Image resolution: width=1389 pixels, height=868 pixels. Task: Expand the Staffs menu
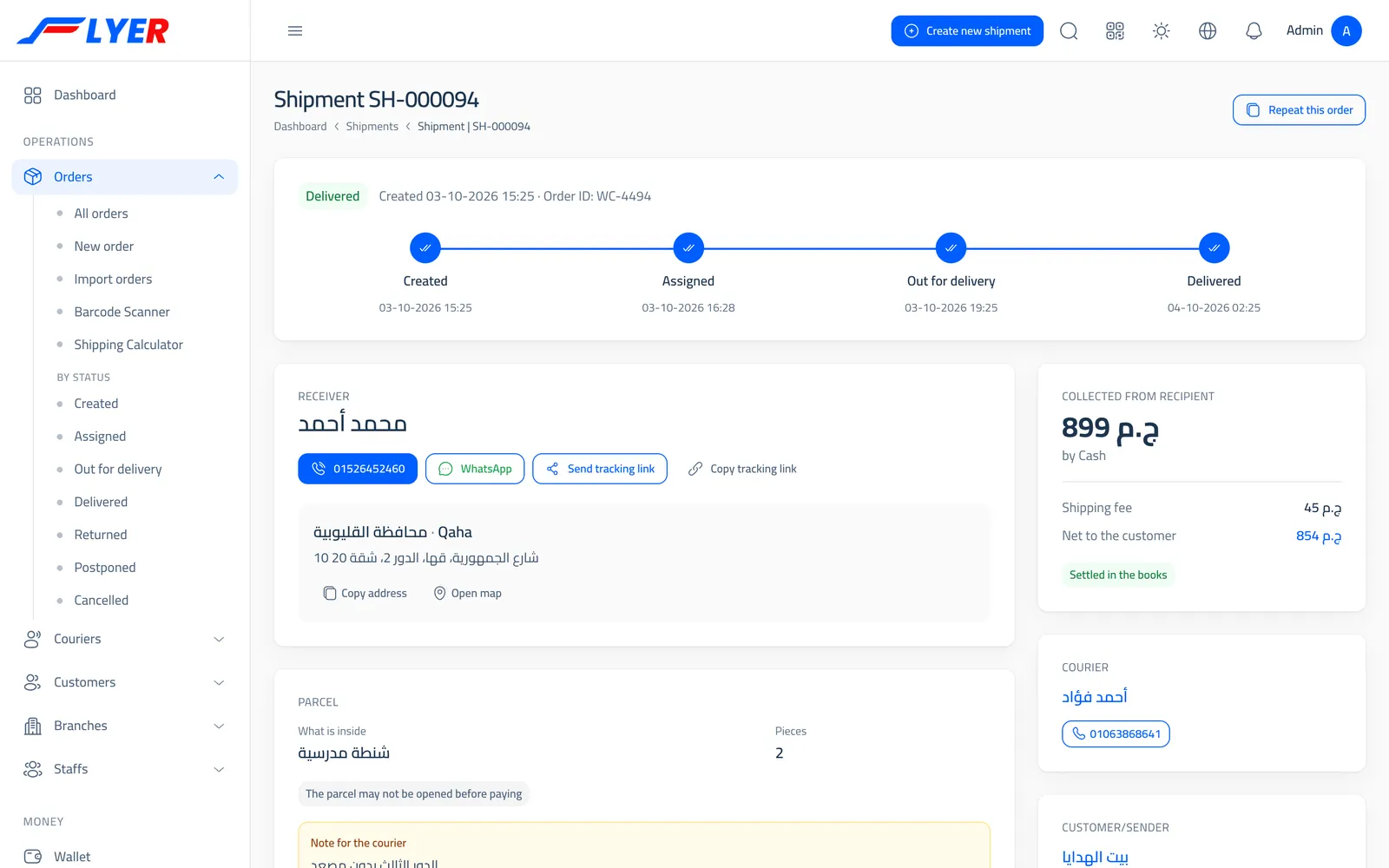point(125,770)
